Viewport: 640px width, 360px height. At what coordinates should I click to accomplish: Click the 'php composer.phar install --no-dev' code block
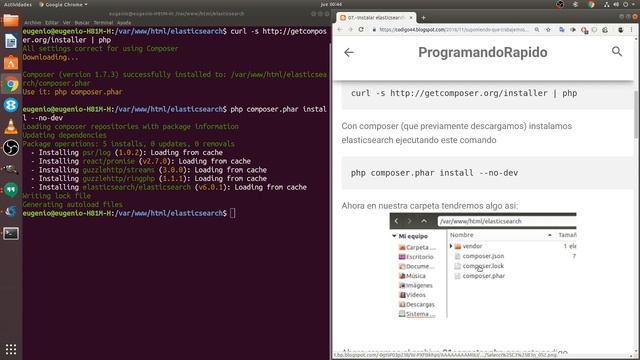click(x=487, y=173)
